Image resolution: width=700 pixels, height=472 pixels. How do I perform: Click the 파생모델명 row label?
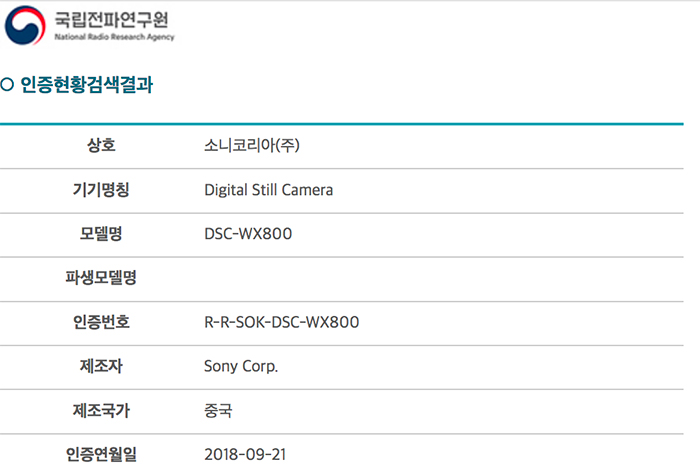101,278
